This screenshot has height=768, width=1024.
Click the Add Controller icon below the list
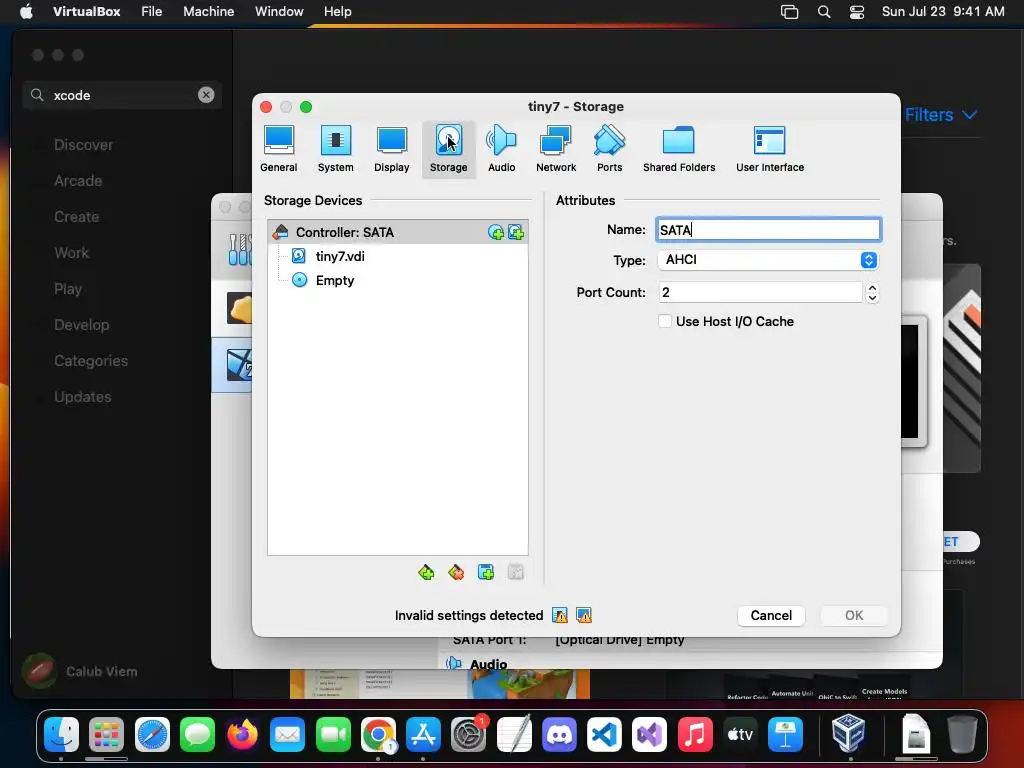click(426, 573)
